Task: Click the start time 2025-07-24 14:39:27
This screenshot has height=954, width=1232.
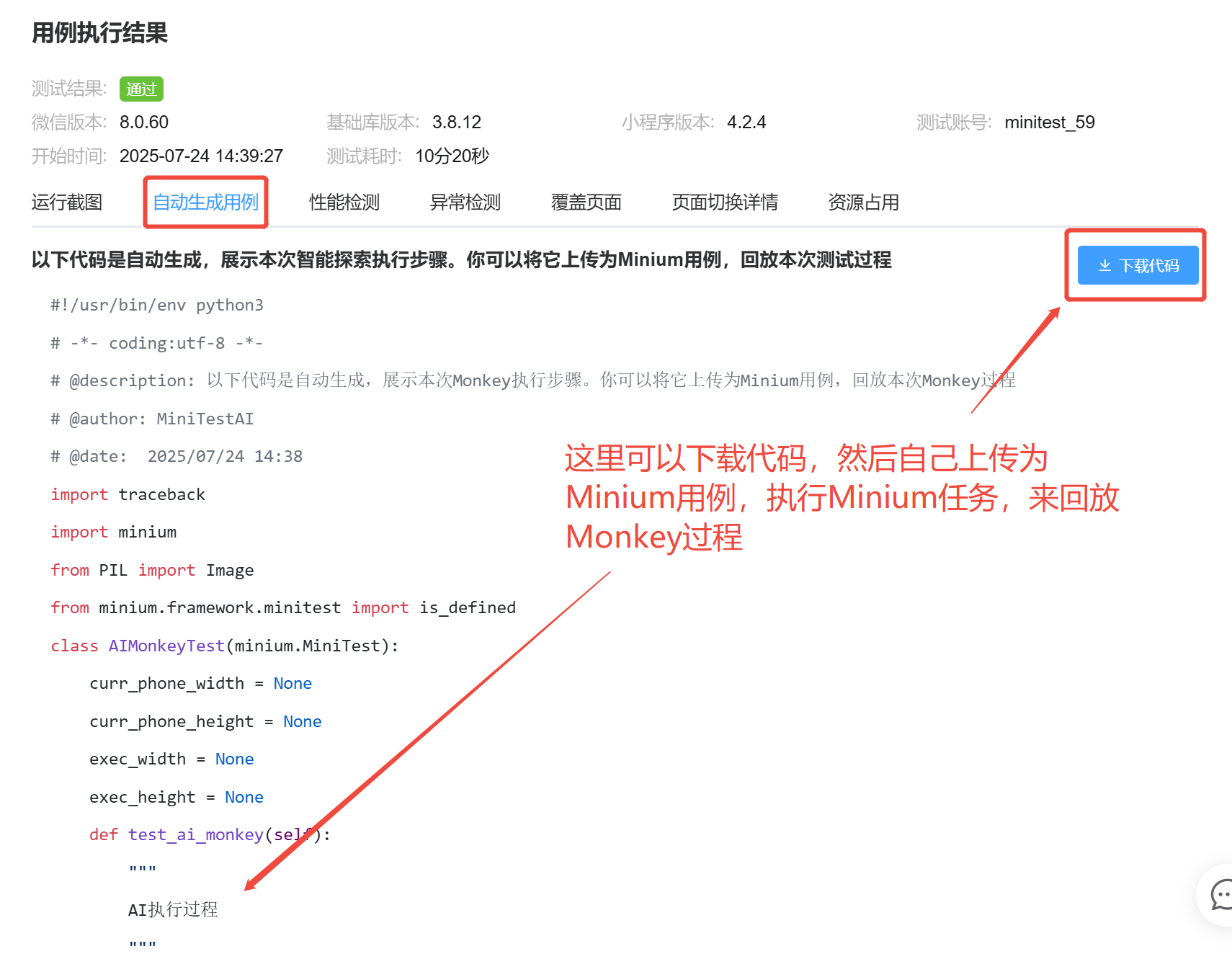Action: coord(201,156)
